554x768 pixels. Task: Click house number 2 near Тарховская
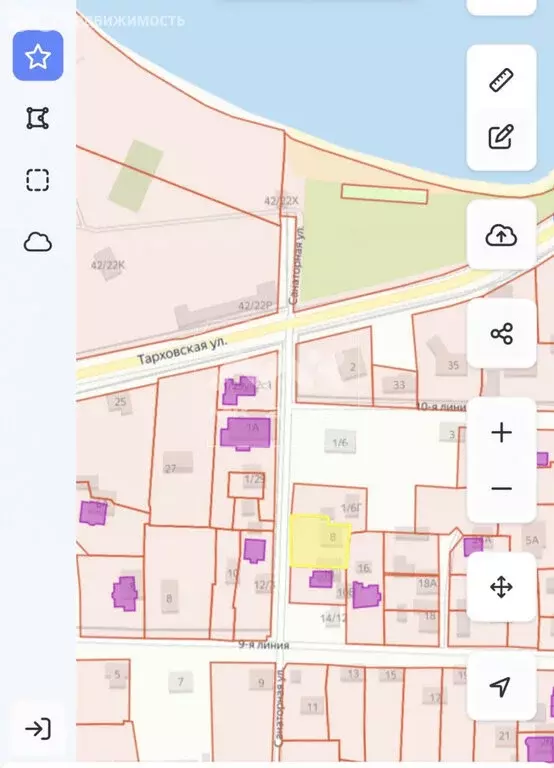click(353, 367)
